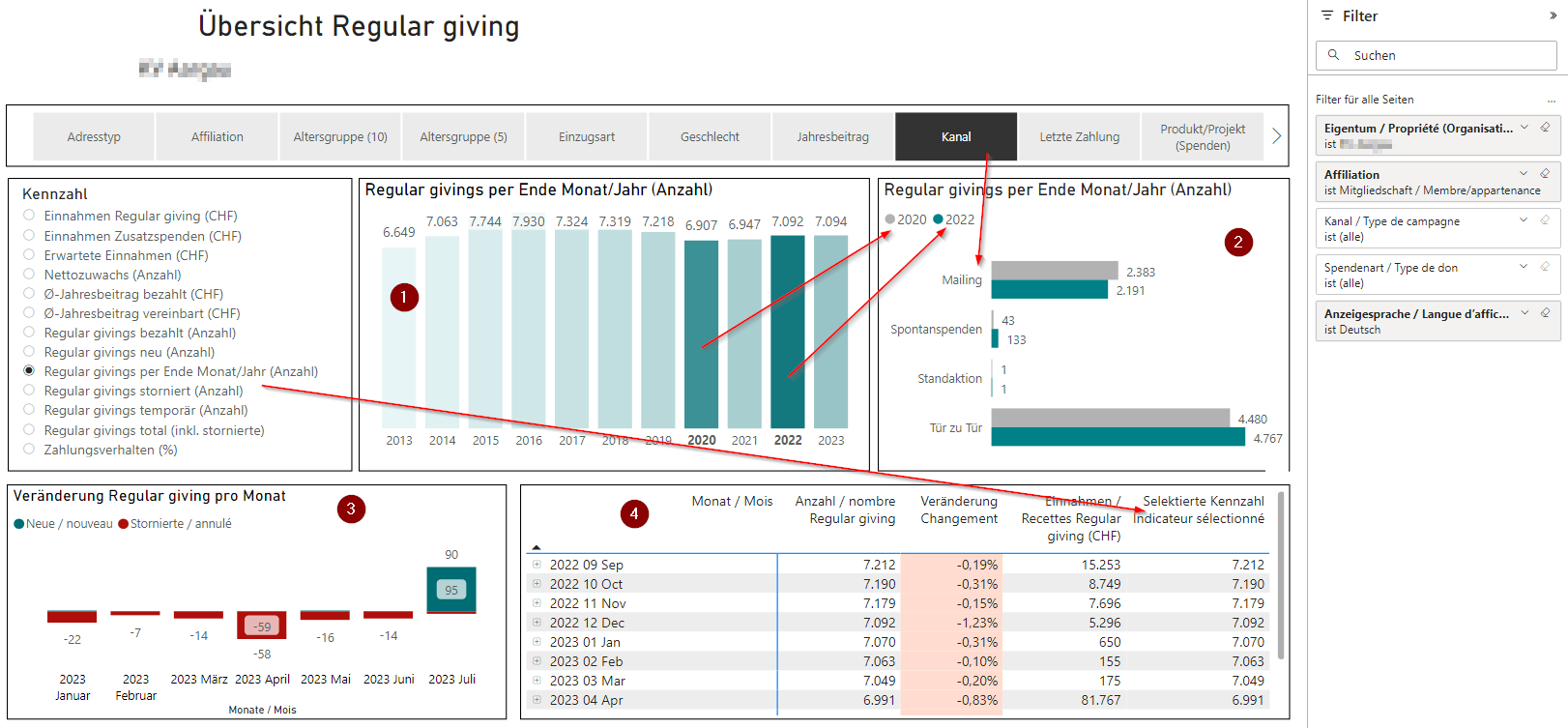Select Regular givings neu (Anzahl) radio
Image resolution: width=1568 pixels, height=728 pixels.
[29, 351]
